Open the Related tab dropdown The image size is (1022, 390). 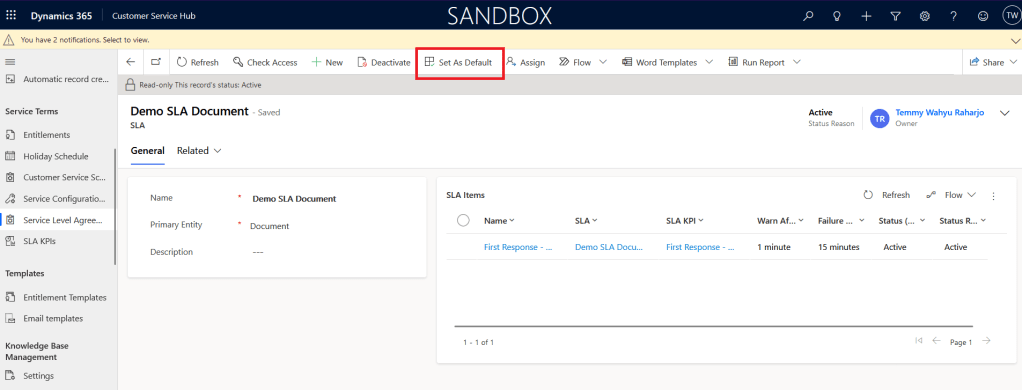tap(199, 151)
